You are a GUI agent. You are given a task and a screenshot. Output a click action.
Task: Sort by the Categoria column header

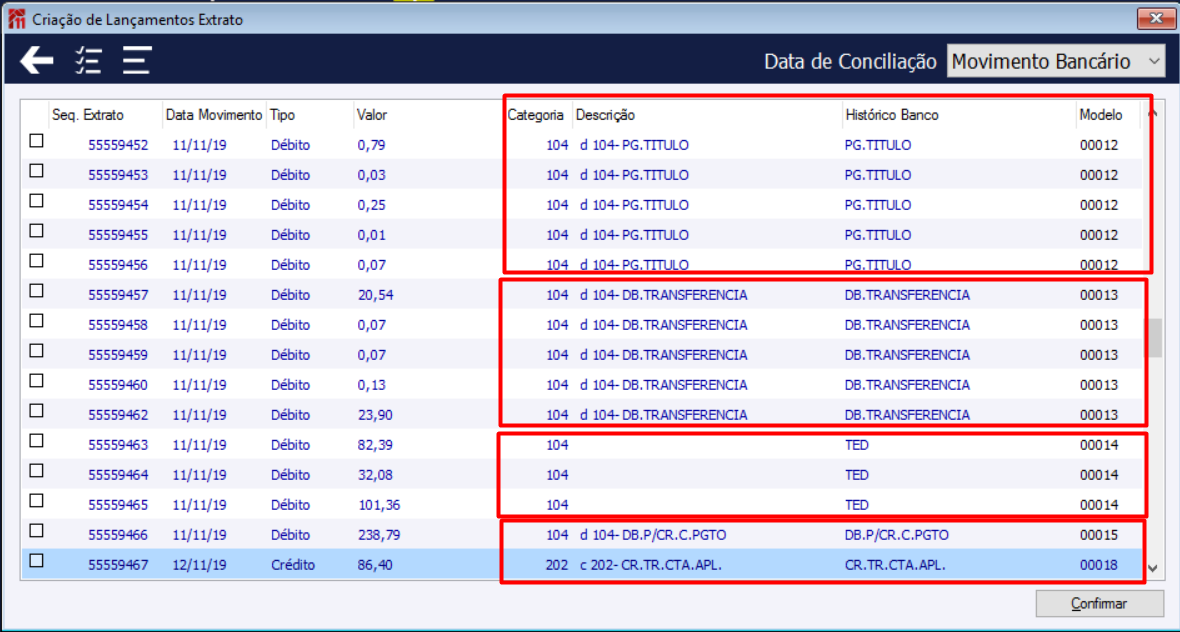tap(536, 115)
